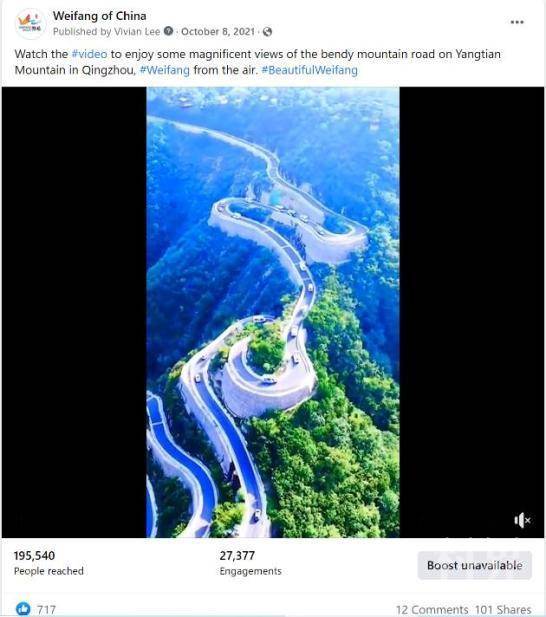Open the #video hashtag link
Screen dimensions: 546x617
pos(89,54)
